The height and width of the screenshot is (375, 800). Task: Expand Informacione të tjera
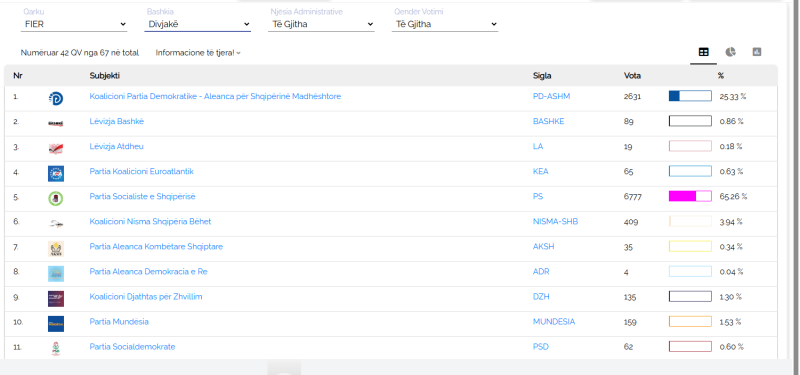[x=198, y=53]
